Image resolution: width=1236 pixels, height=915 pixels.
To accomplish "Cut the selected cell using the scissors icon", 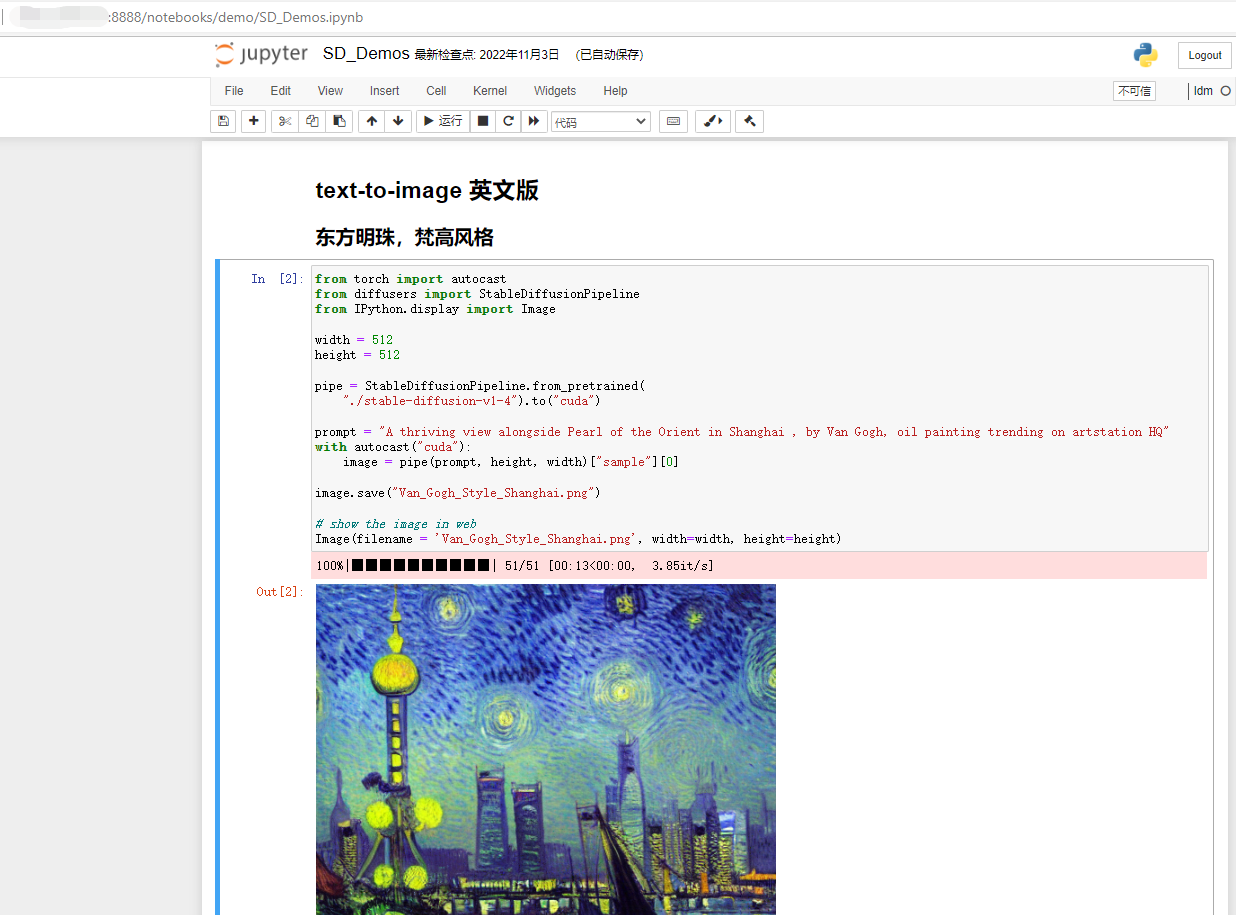I will click(284, 121).
